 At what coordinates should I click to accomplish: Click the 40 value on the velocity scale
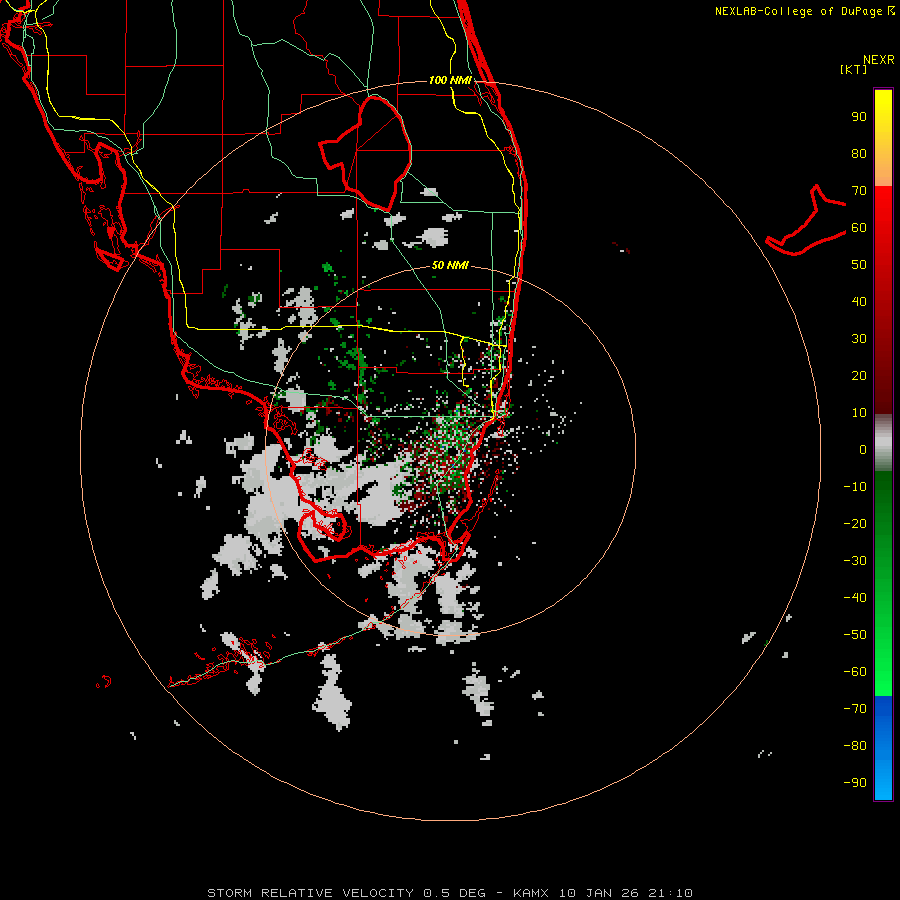[859, 301]
